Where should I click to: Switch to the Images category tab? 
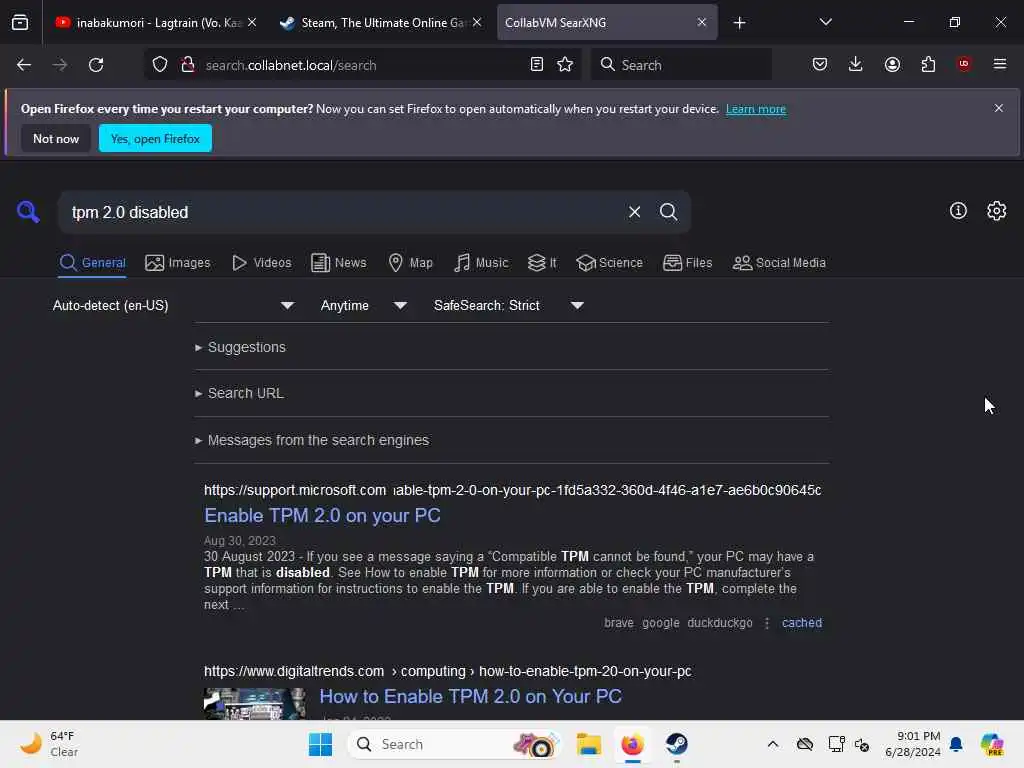click(x=178, y=263)
